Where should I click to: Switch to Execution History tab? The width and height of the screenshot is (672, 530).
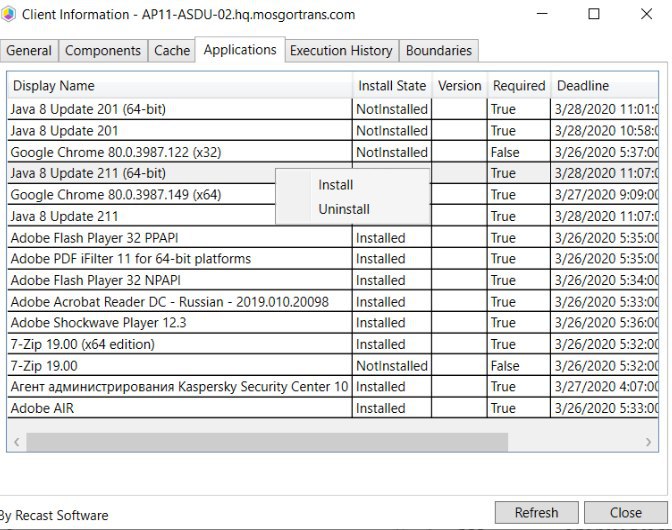(x=341, y=51)
